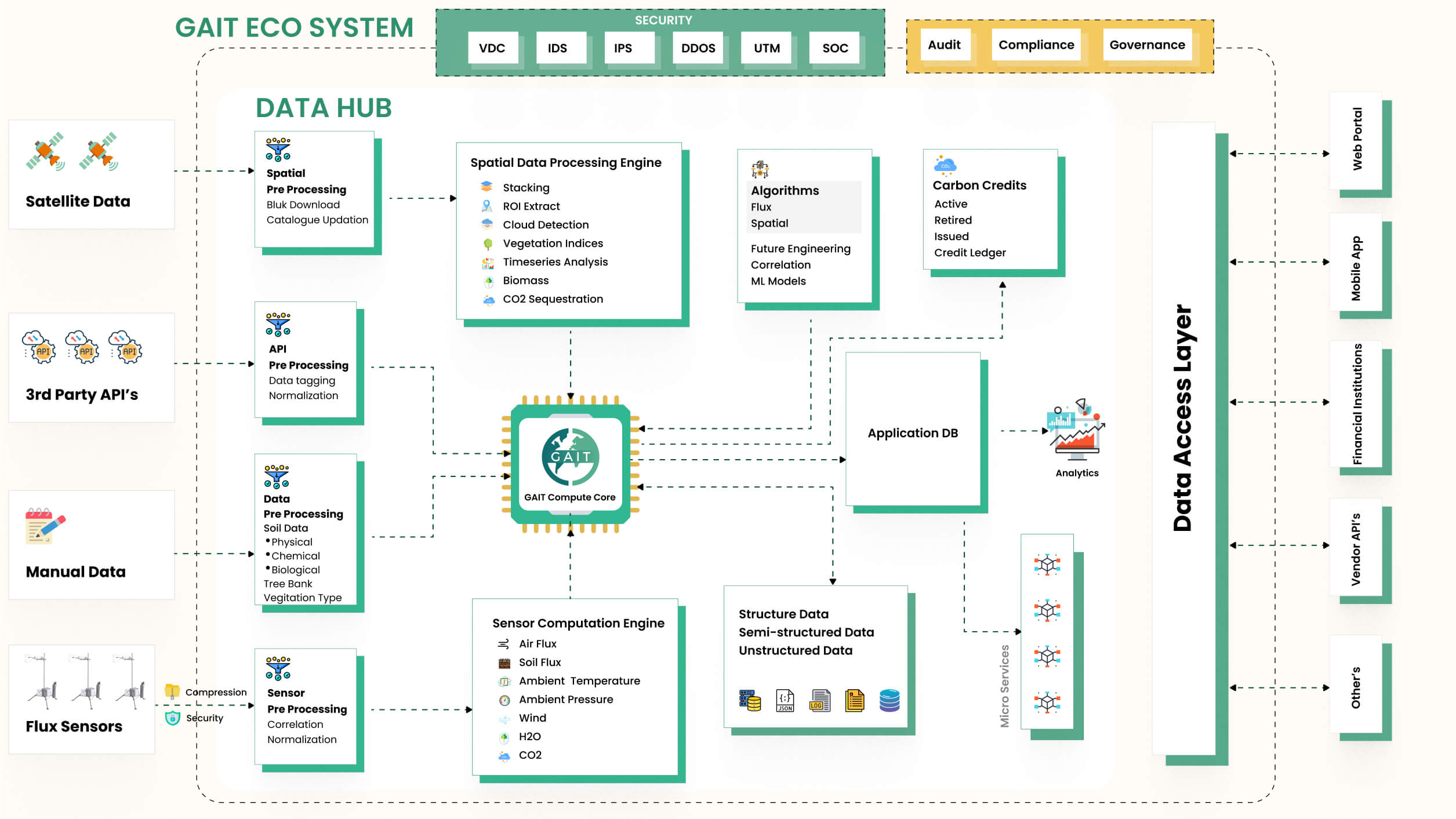The image size is (1456, 819).
Task: Click the Credit Ledger text
Action: coord(970,253)
